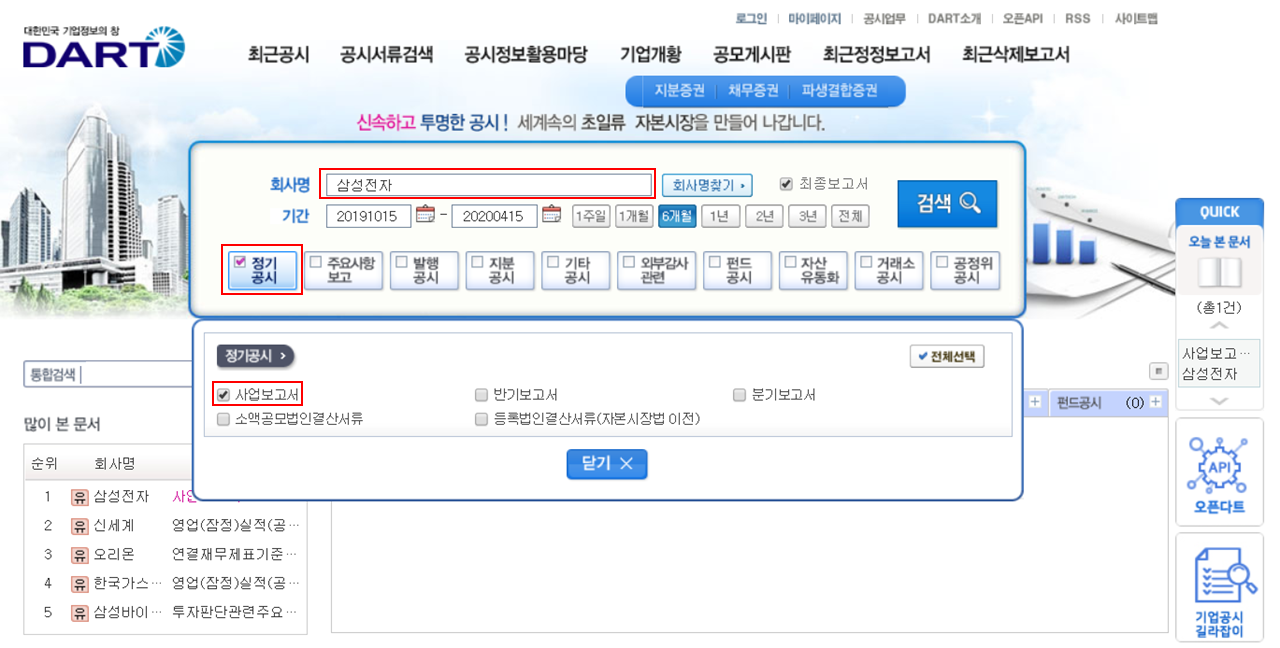Click the 유 badge beside 오리온
The height and width of the screenshot is (648, 1280).
[x=80, y=554]
